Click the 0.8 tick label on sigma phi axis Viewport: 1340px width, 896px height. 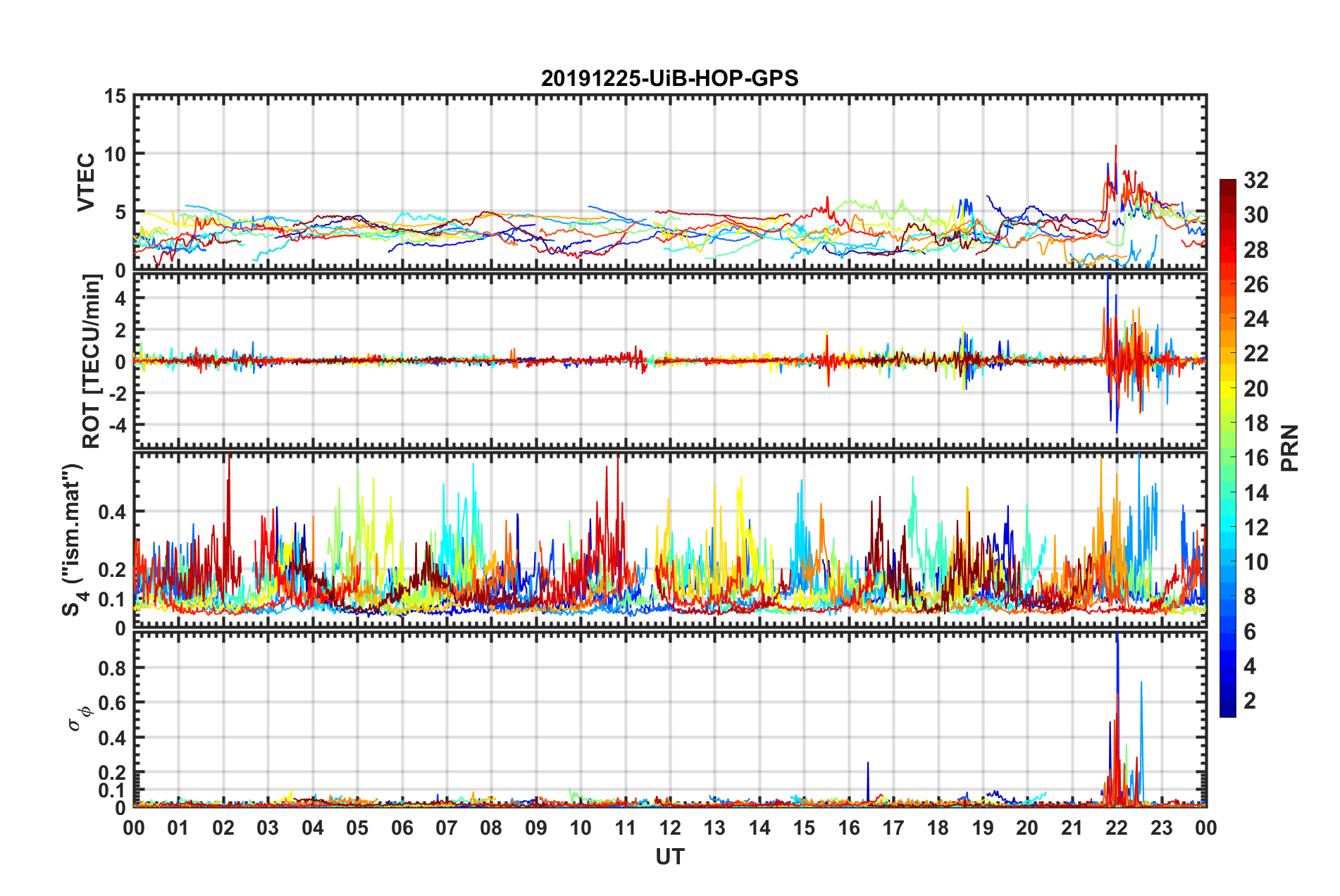[x=111, y=667]
